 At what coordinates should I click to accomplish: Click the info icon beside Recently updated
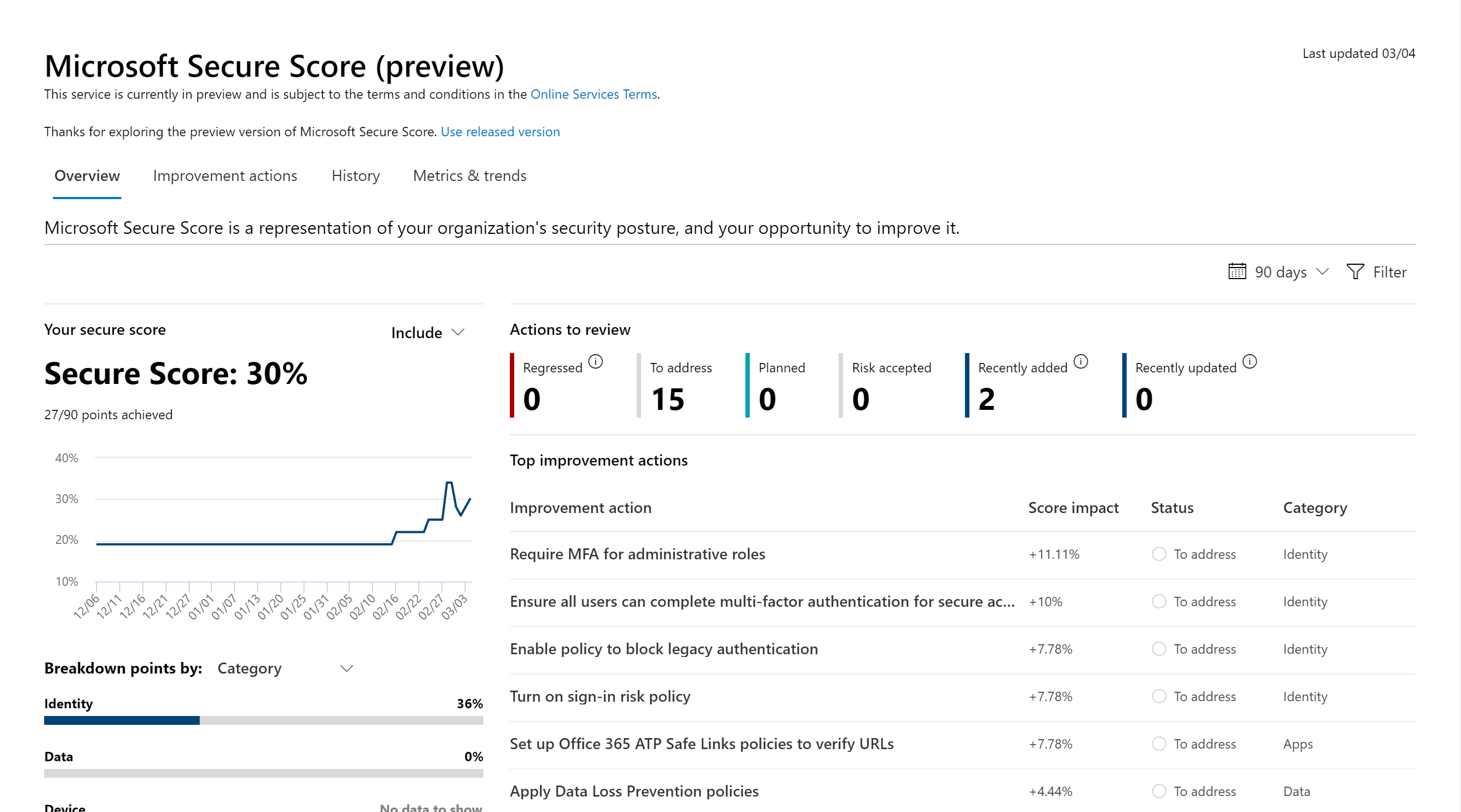(1250, 361)
